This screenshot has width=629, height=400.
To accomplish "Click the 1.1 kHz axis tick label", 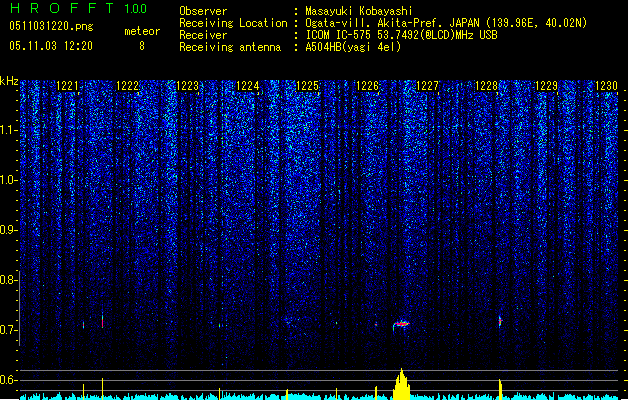I will tap(8, 130).
